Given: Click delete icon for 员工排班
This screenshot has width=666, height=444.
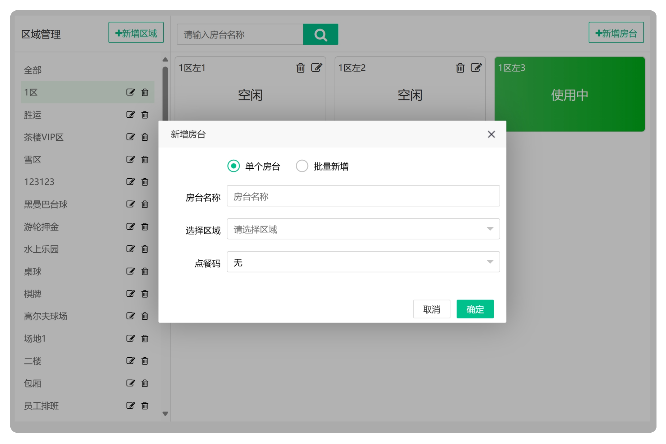Looking at the screenshot, I should click(x=144, y=405).
